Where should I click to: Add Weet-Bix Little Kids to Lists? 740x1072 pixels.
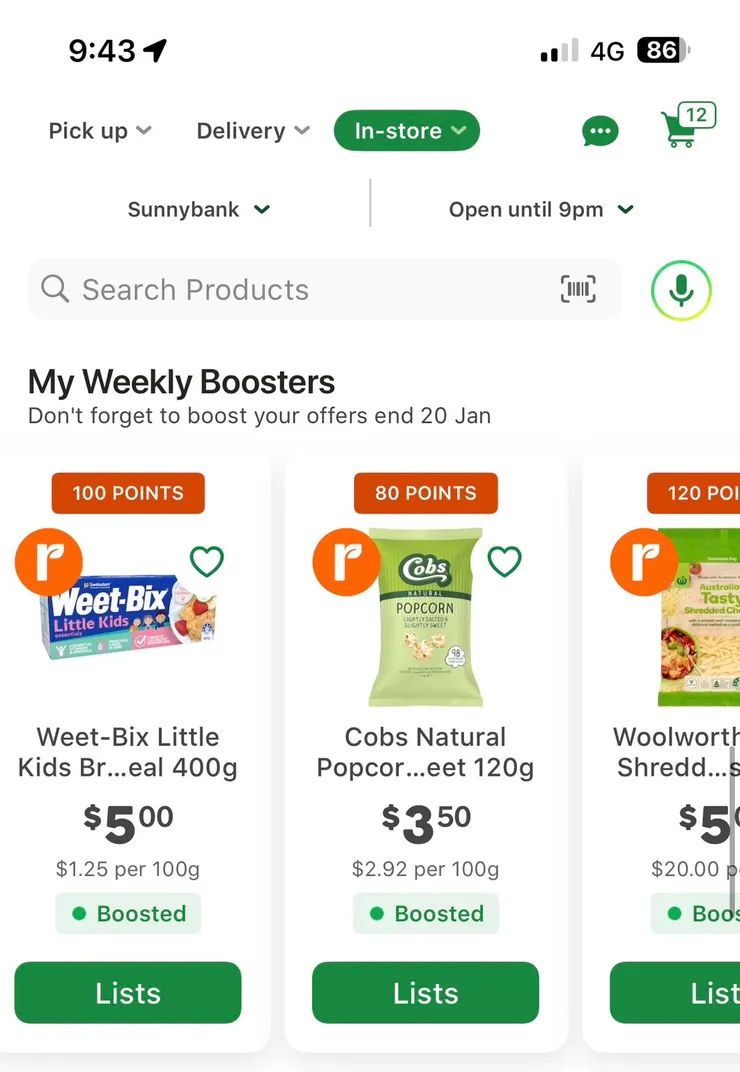(x=128, y=993)
